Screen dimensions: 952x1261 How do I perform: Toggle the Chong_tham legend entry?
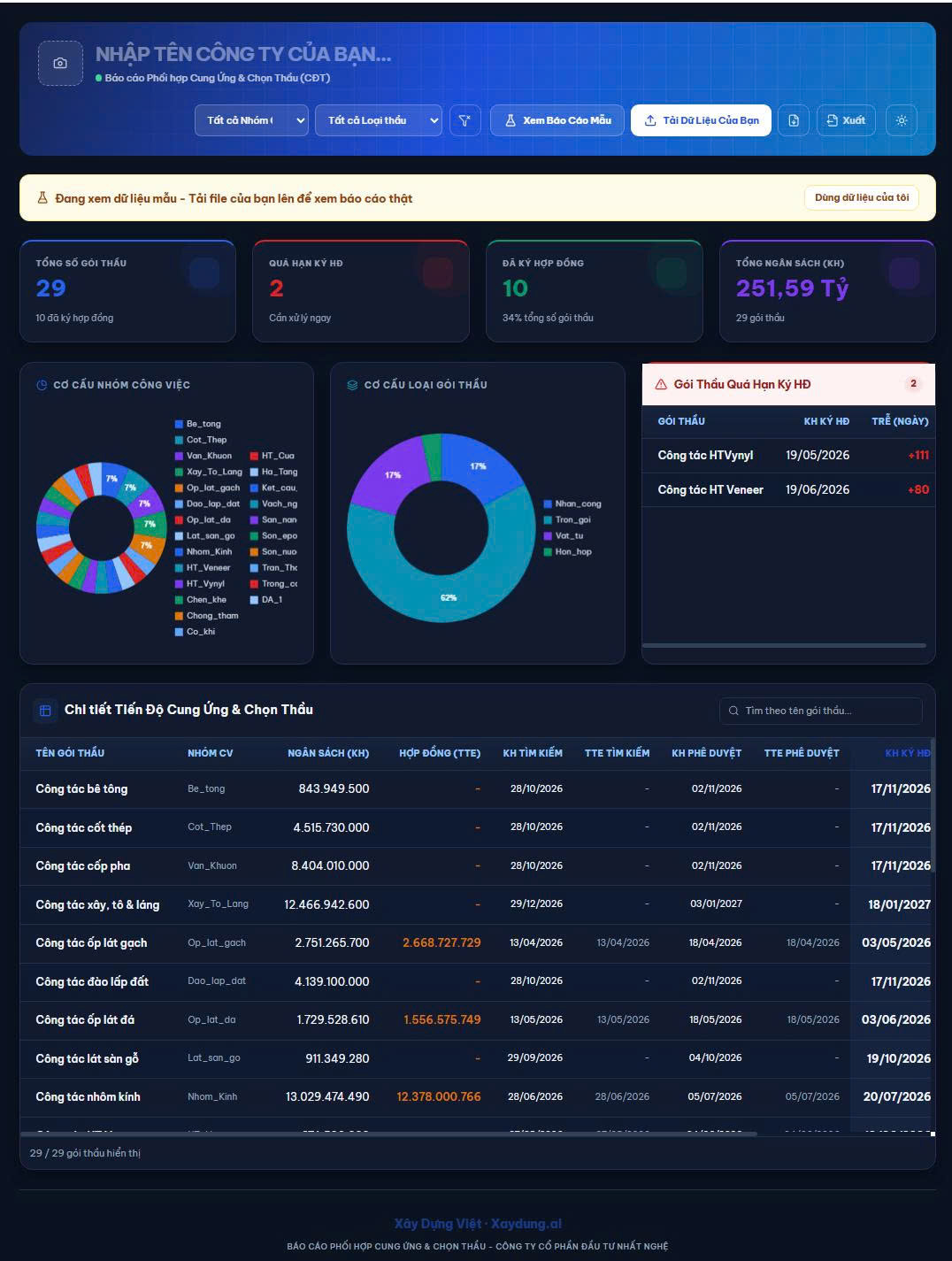point(207,616)
